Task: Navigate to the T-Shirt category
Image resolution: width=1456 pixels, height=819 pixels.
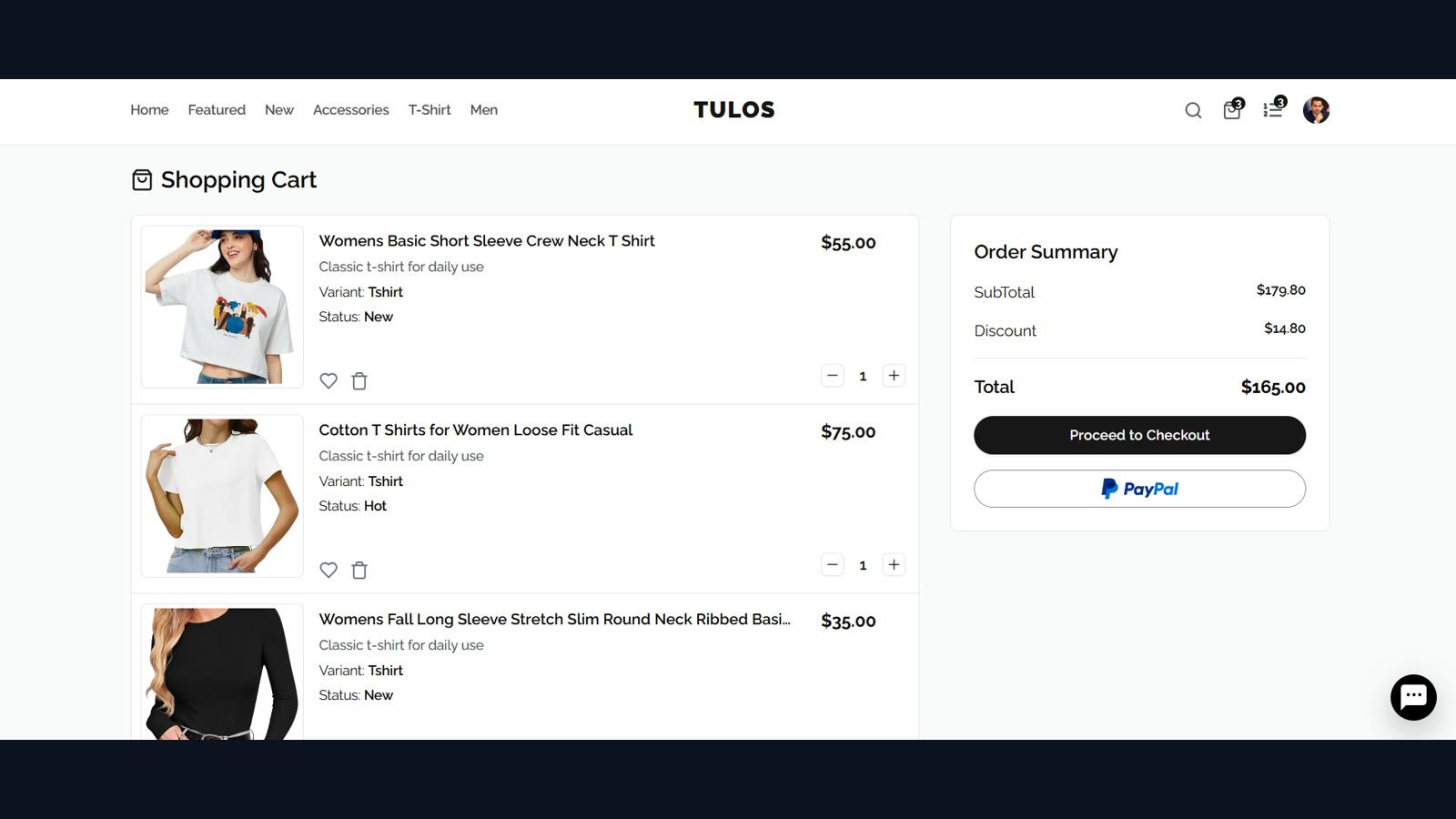Action: (430, 110)
